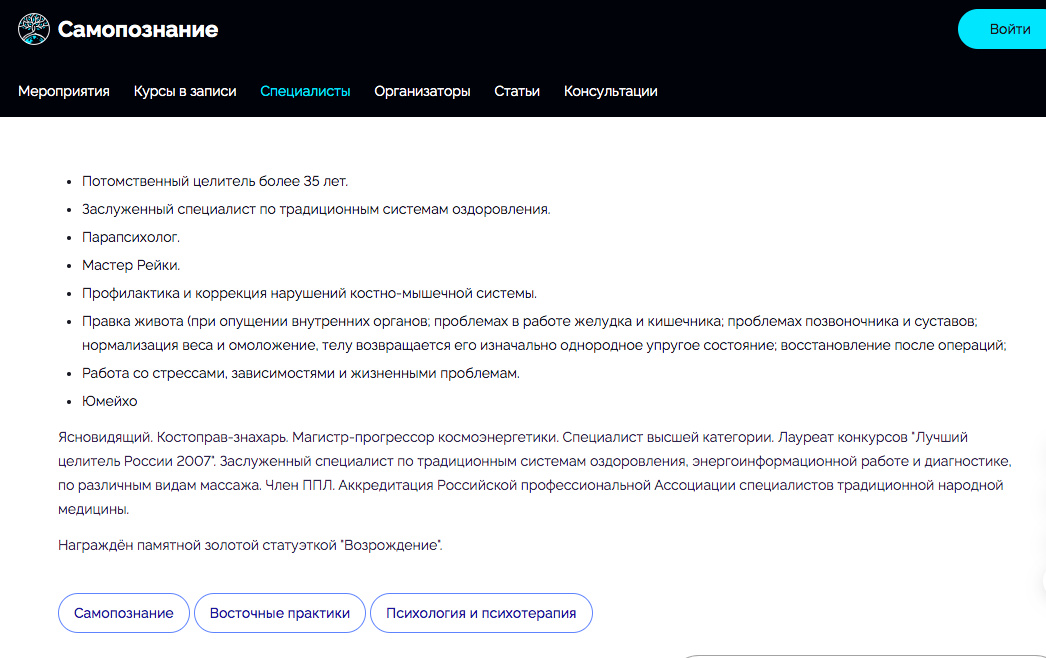Image resolution: width=1046 pixels, height=658 pixels.
Task: Select the Специалисты navigation tab
Action: [x=305, y=91]
